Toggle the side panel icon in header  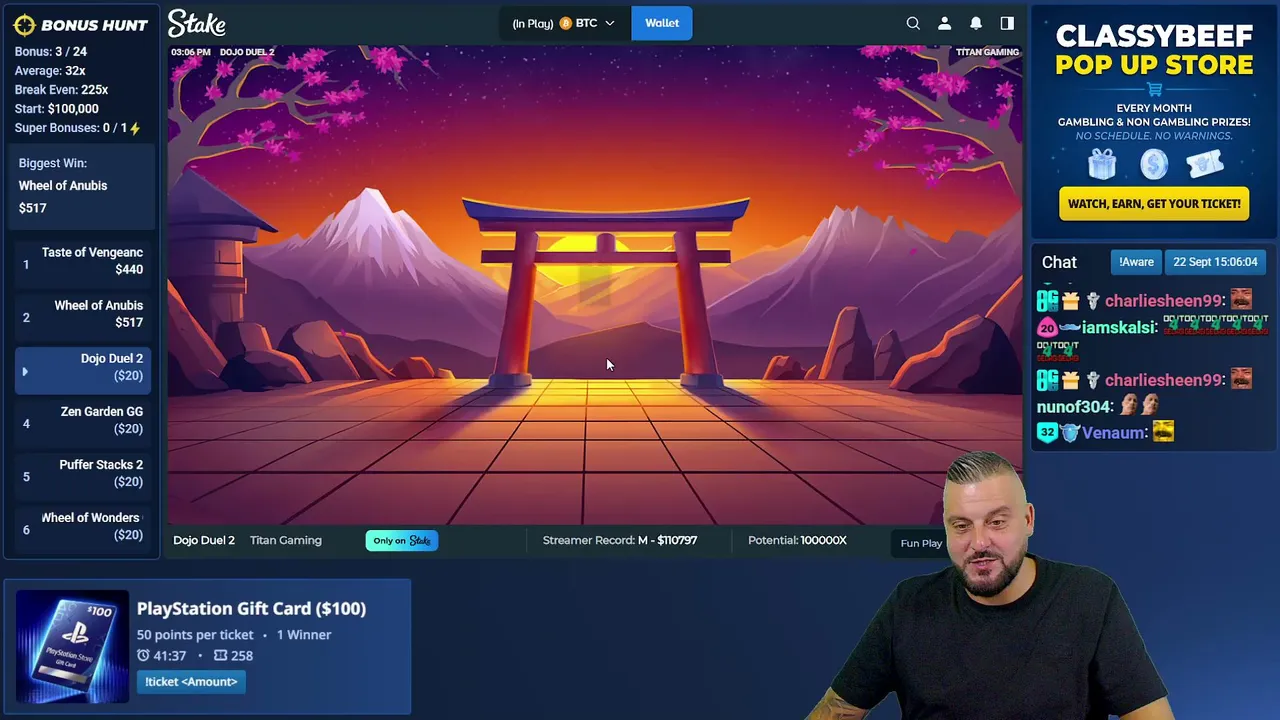pos(1007,23)
